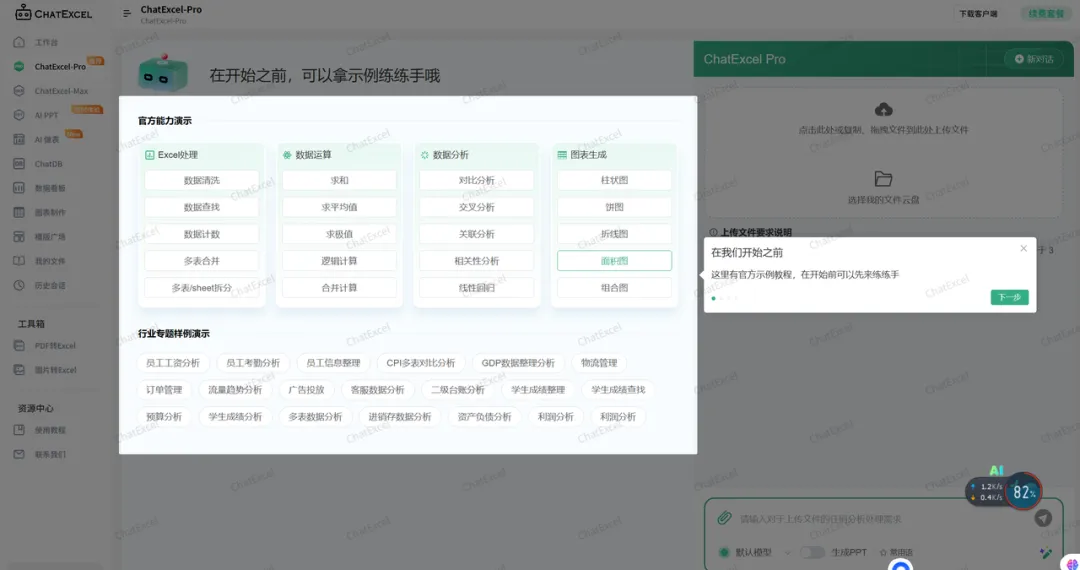Open the 我的文件 sidebar icon
1080x570 pixels.
click(x=19, y=261)
